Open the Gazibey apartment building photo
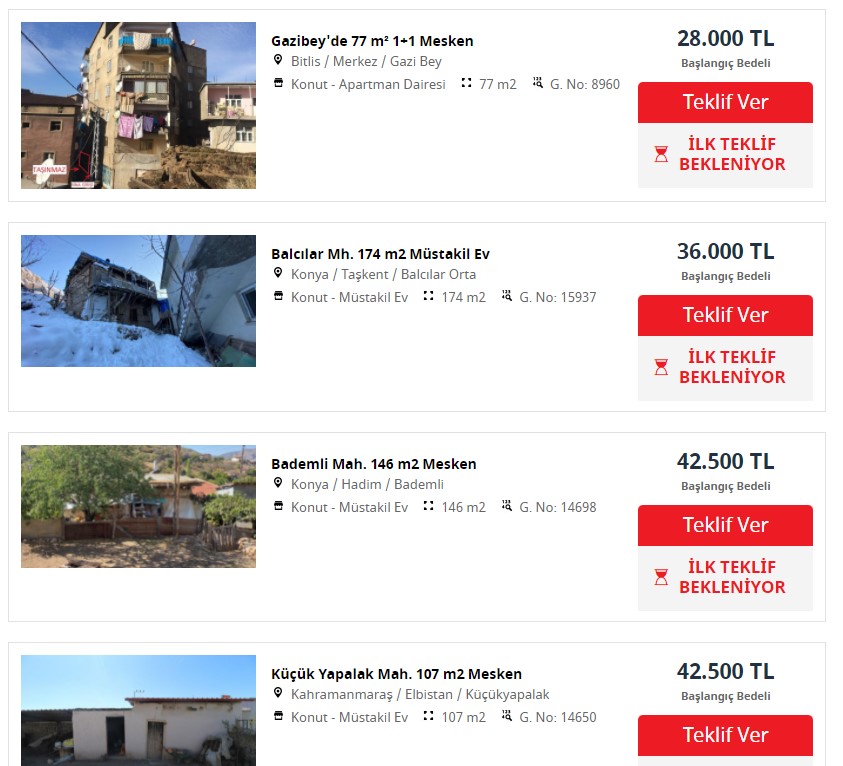 point(138,105)
